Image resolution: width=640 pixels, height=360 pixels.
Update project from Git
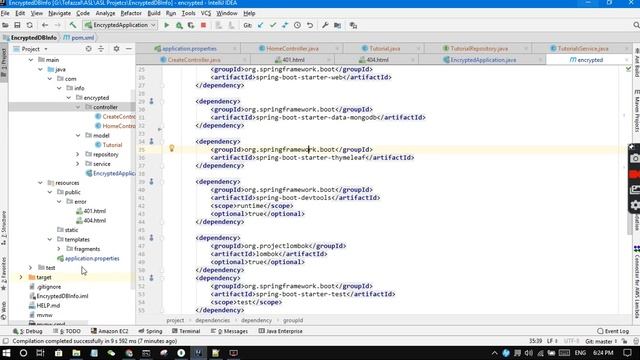260,25
